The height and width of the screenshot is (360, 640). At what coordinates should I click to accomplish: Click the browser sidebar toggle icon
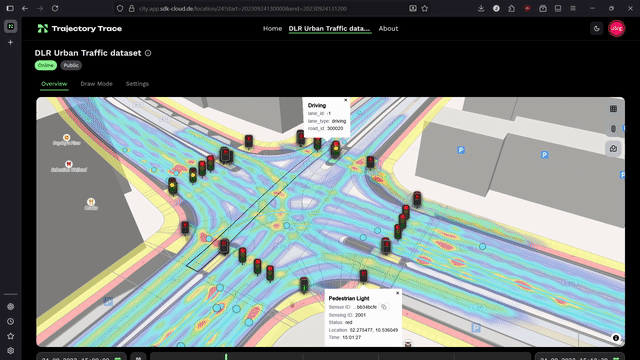click(x=10, y=9)
